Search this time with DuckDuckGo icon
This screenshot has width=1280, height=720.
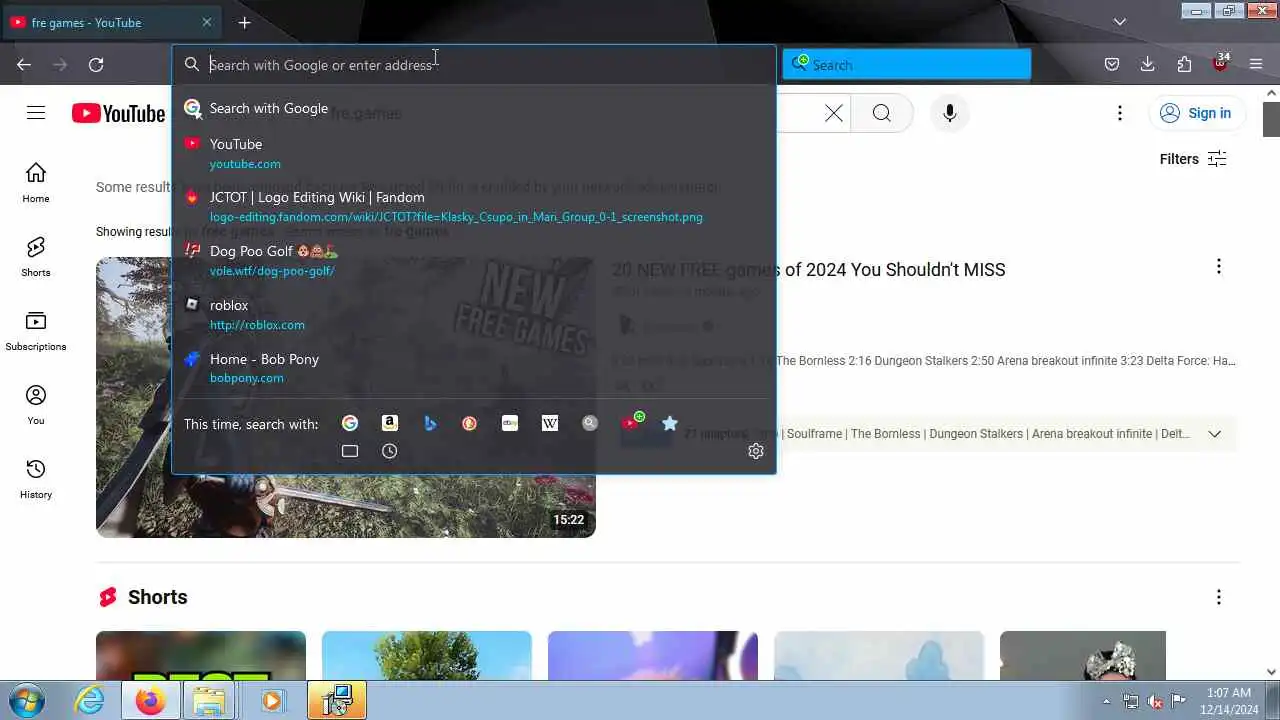point(470,423)
